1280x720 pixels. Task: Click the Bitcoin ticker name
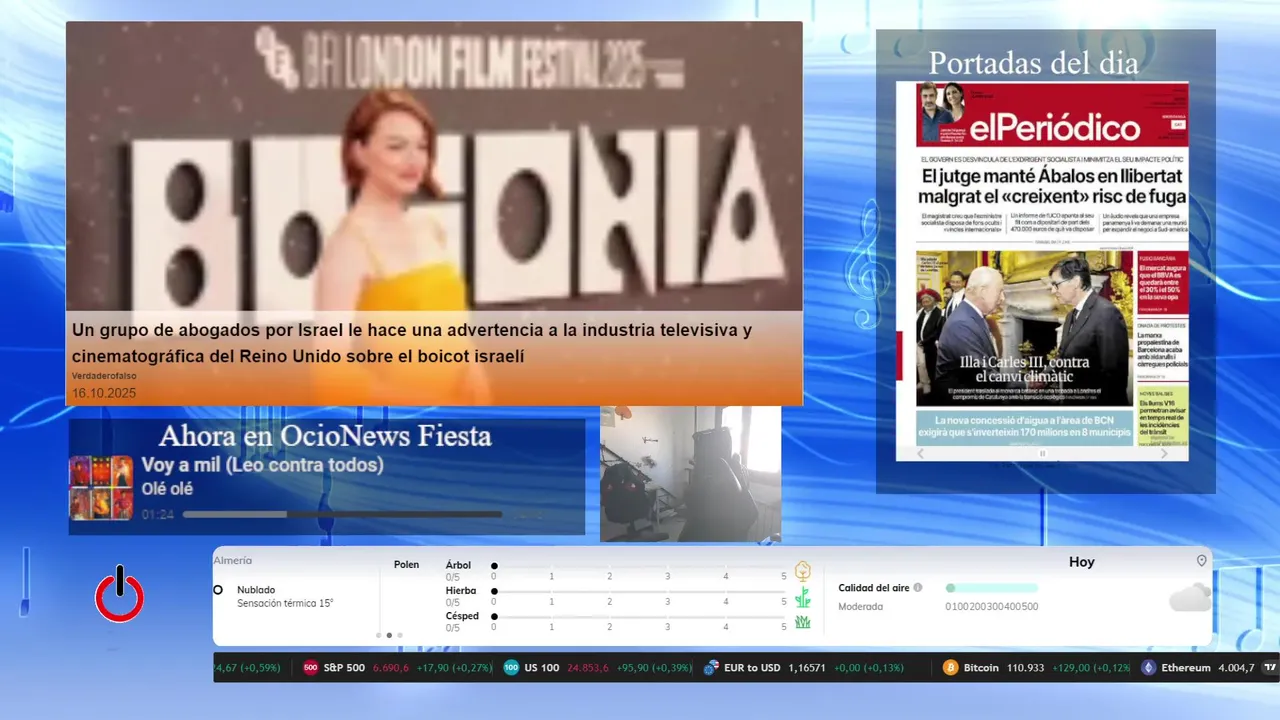[x=981, y=667]
